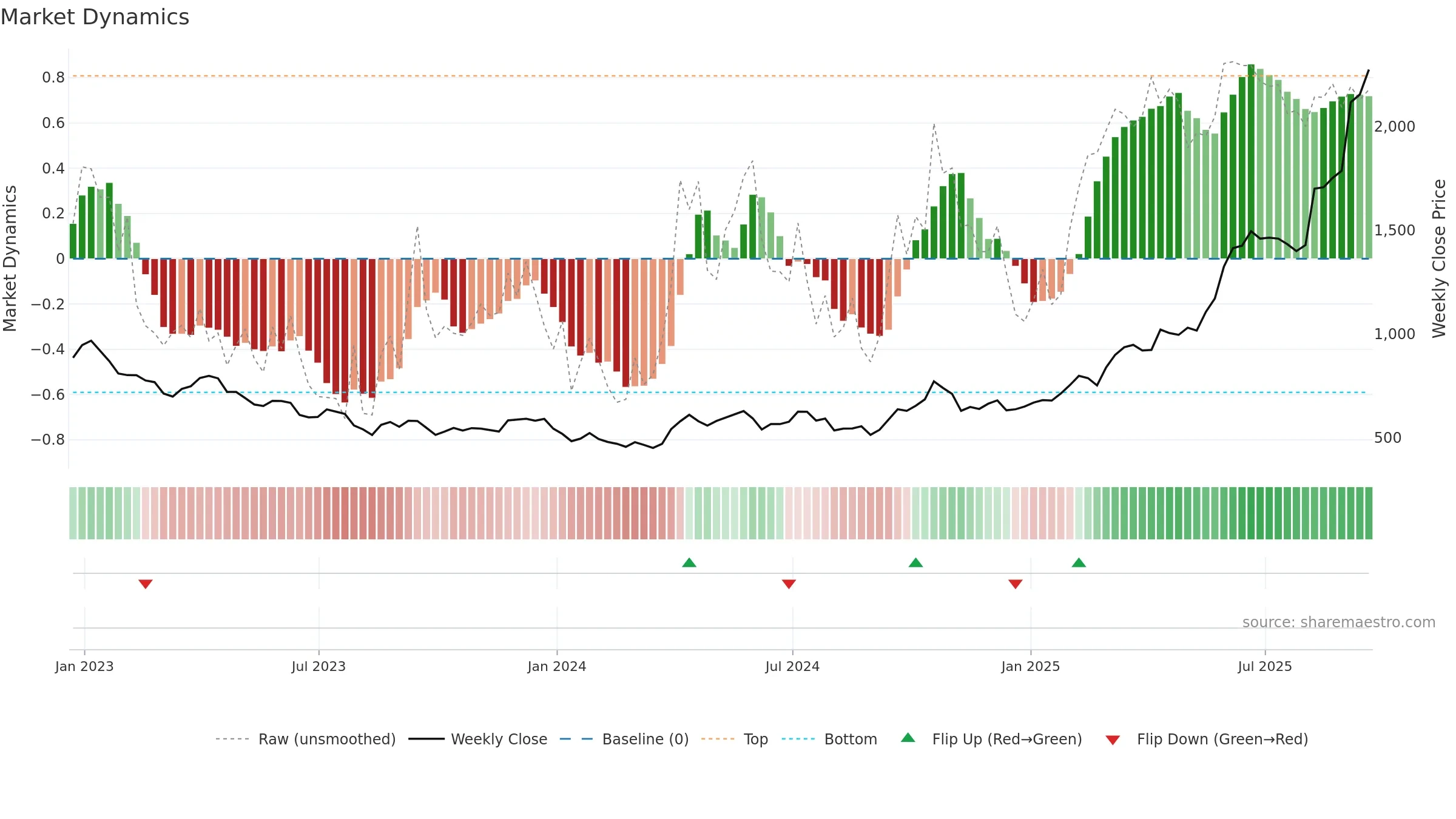The image size is (1456, 819).
Task: Select the red flip-down marker near December 2024
Action: (1016, 584)
